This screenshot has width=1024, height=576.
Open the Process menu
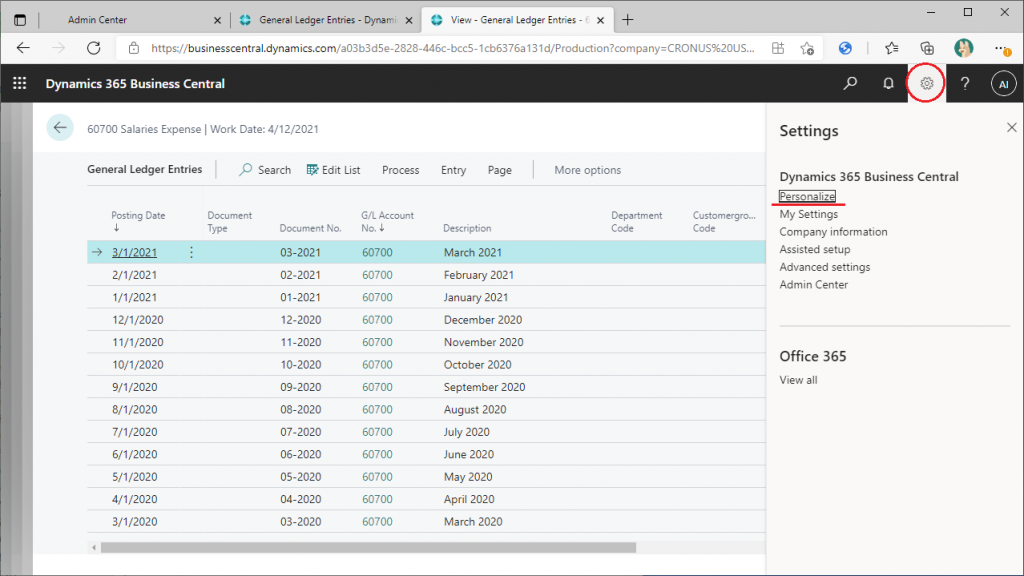[x=400, y=170]
